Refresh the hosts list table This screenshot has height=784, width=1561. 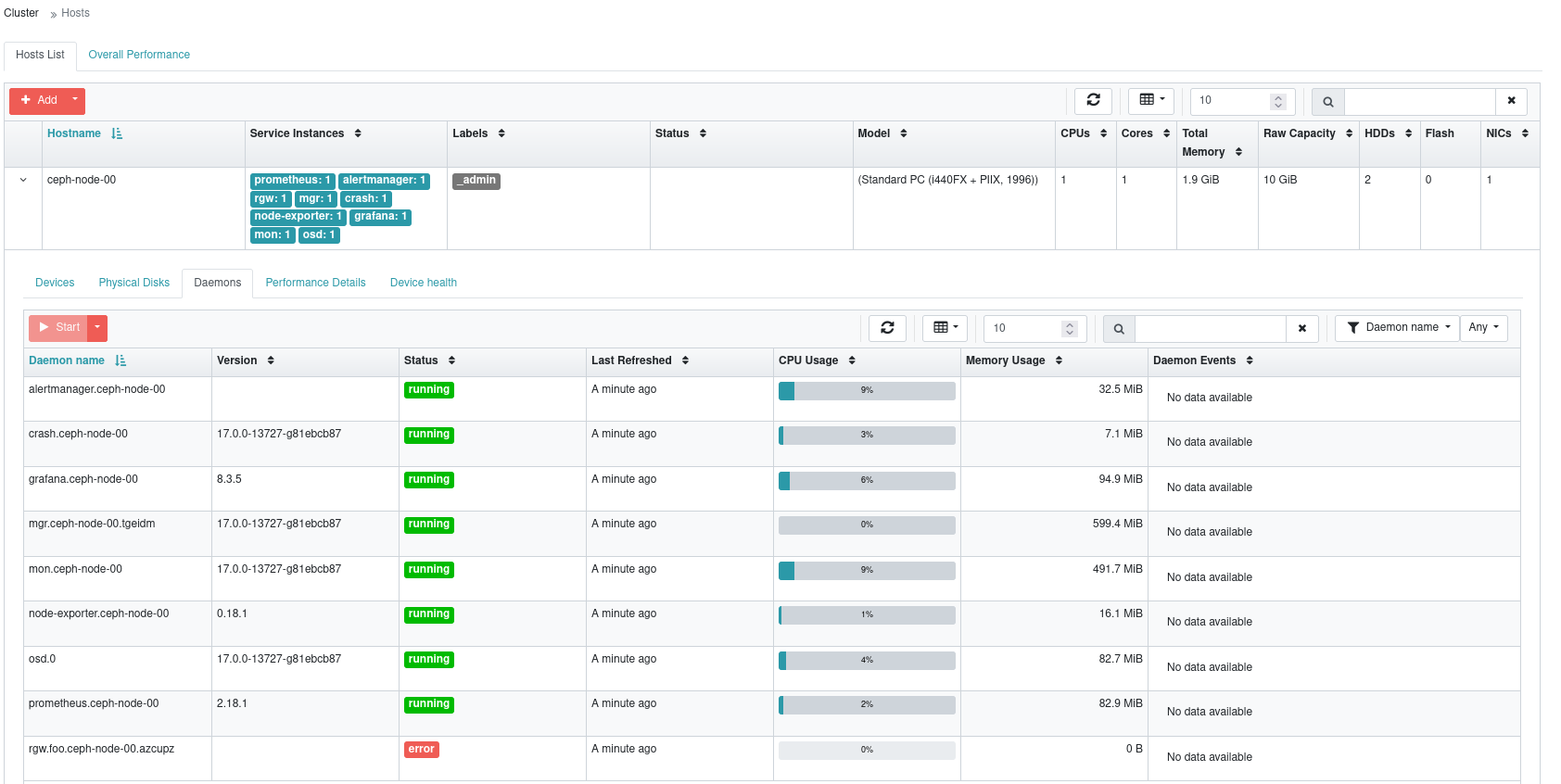click(1094, 100)
